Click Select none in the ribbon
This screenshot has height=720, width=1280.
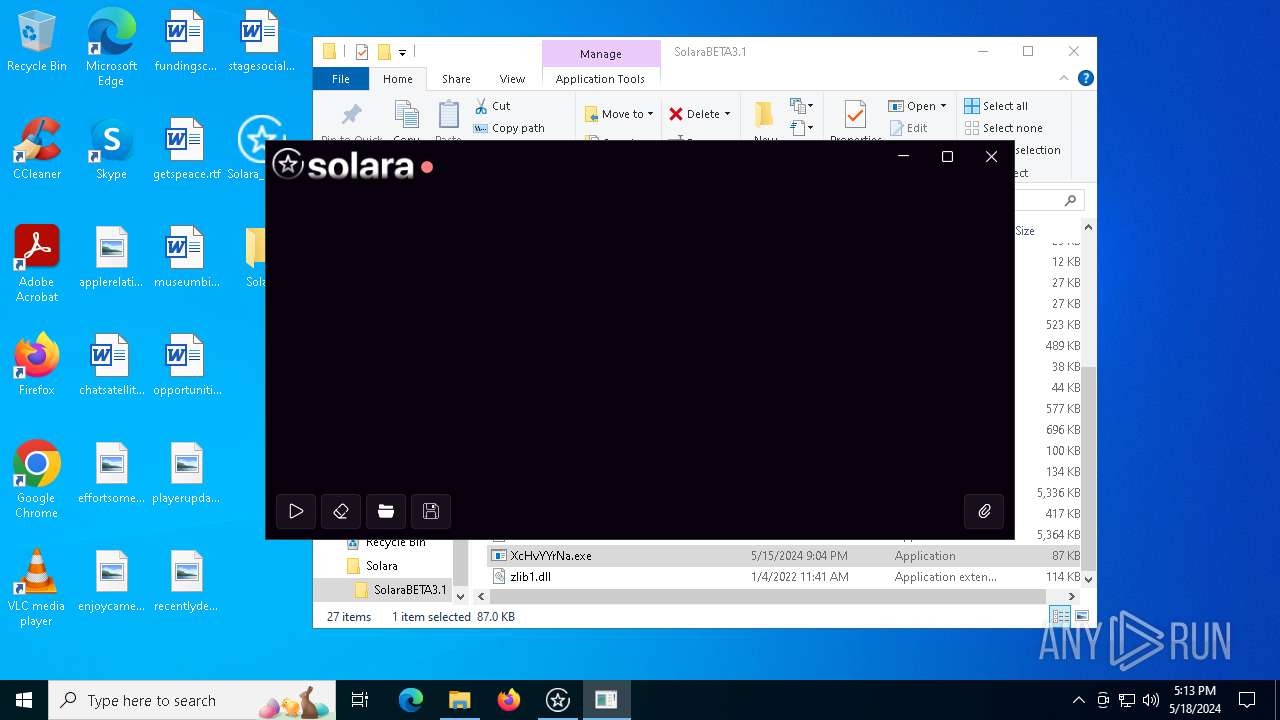(1003, 128)
